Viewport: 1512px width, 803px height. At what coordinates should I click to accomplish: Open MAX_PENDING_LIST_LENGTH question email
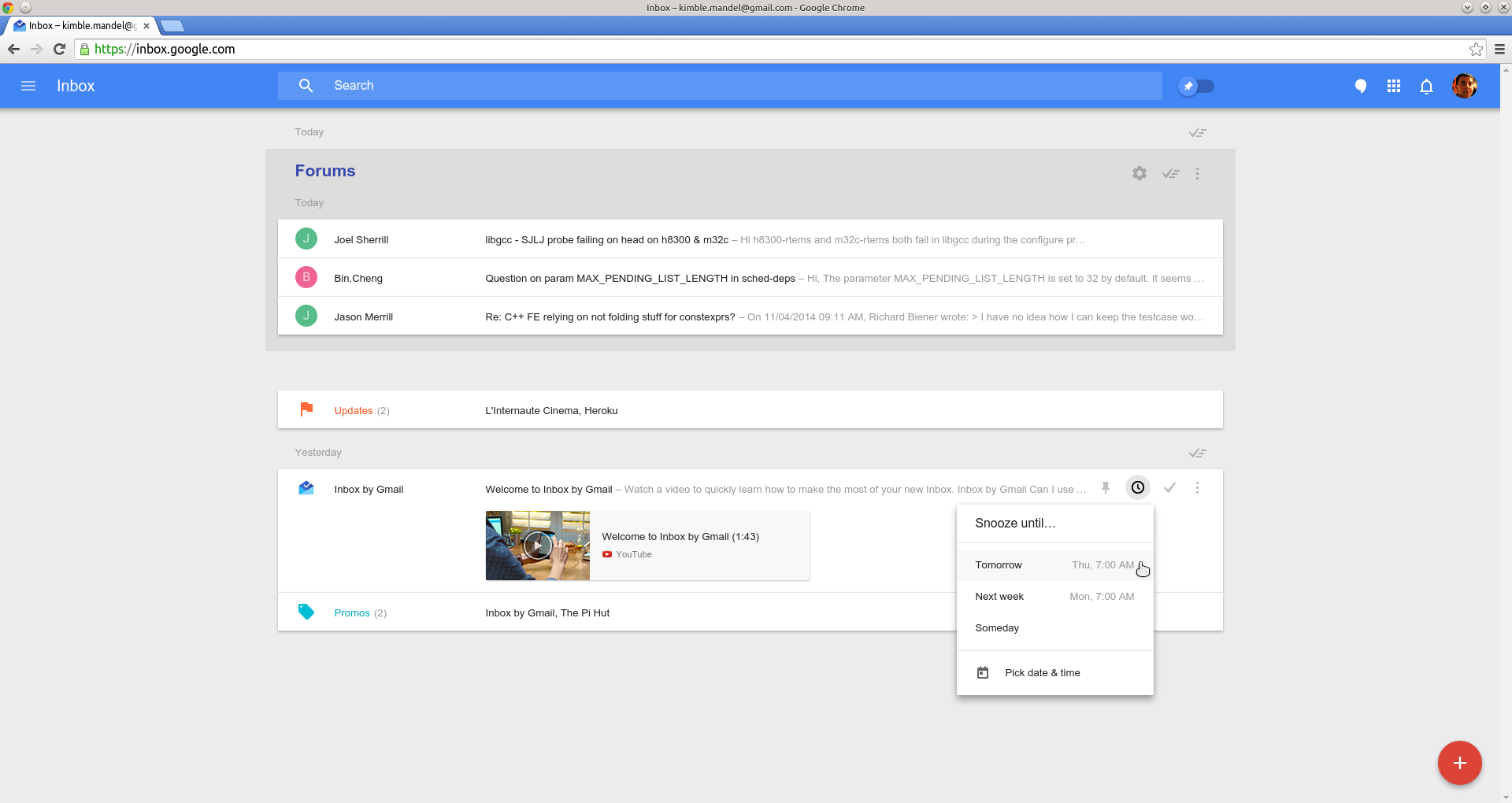point(750,277)
